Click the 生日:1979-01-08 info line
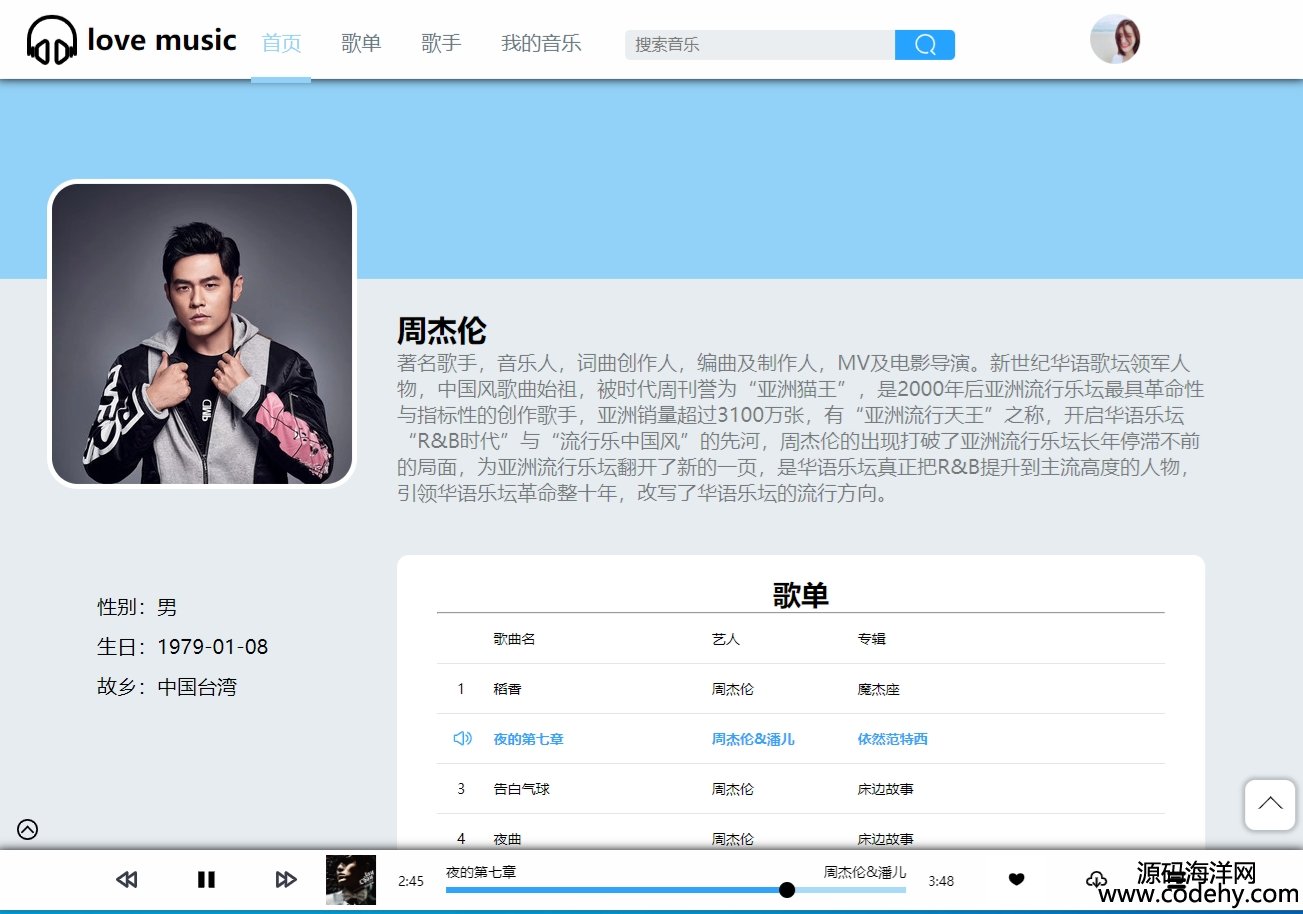This screenshot has width=1303, height=914. pyautogui.click(x=183, y=647)
